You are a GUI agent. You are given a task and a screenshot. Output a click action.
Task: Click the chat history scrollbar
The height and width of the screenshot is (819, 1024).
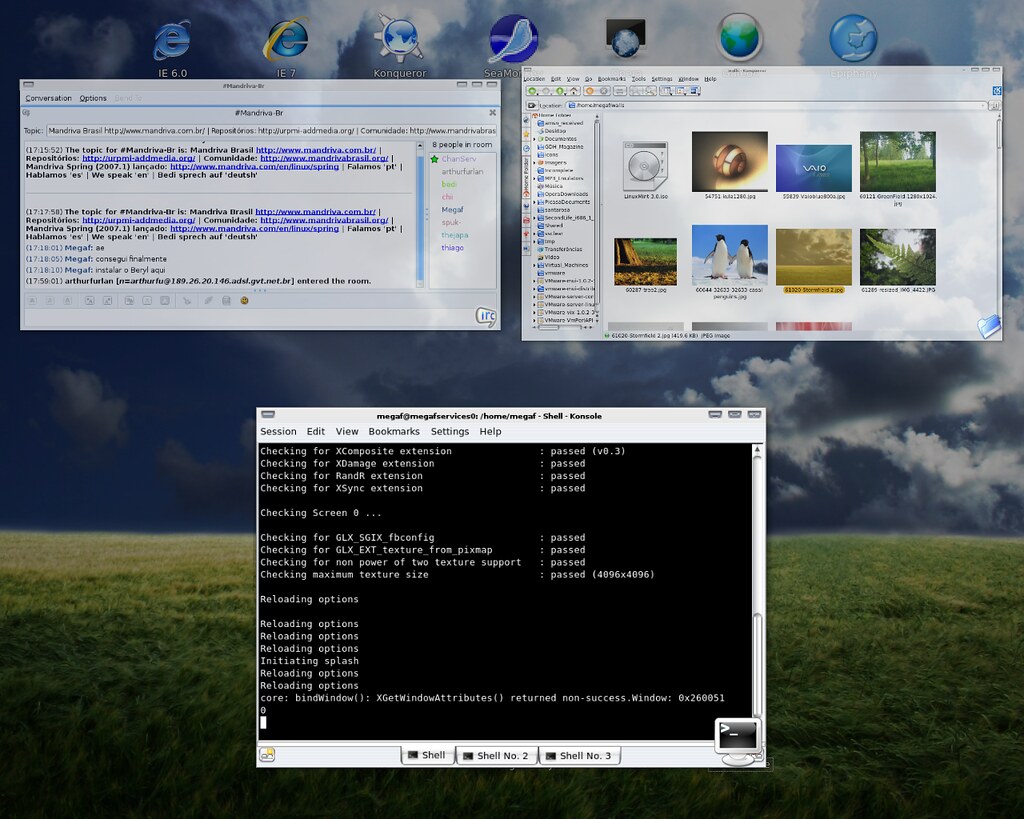pyautogui.click(x=420, y=216)
